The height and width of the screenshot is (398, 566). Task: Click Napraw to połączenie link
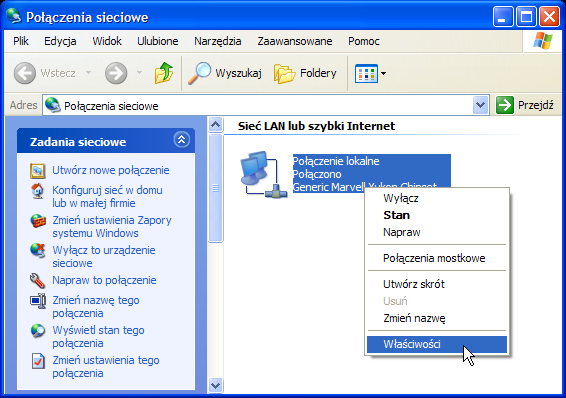click(104, 280)
